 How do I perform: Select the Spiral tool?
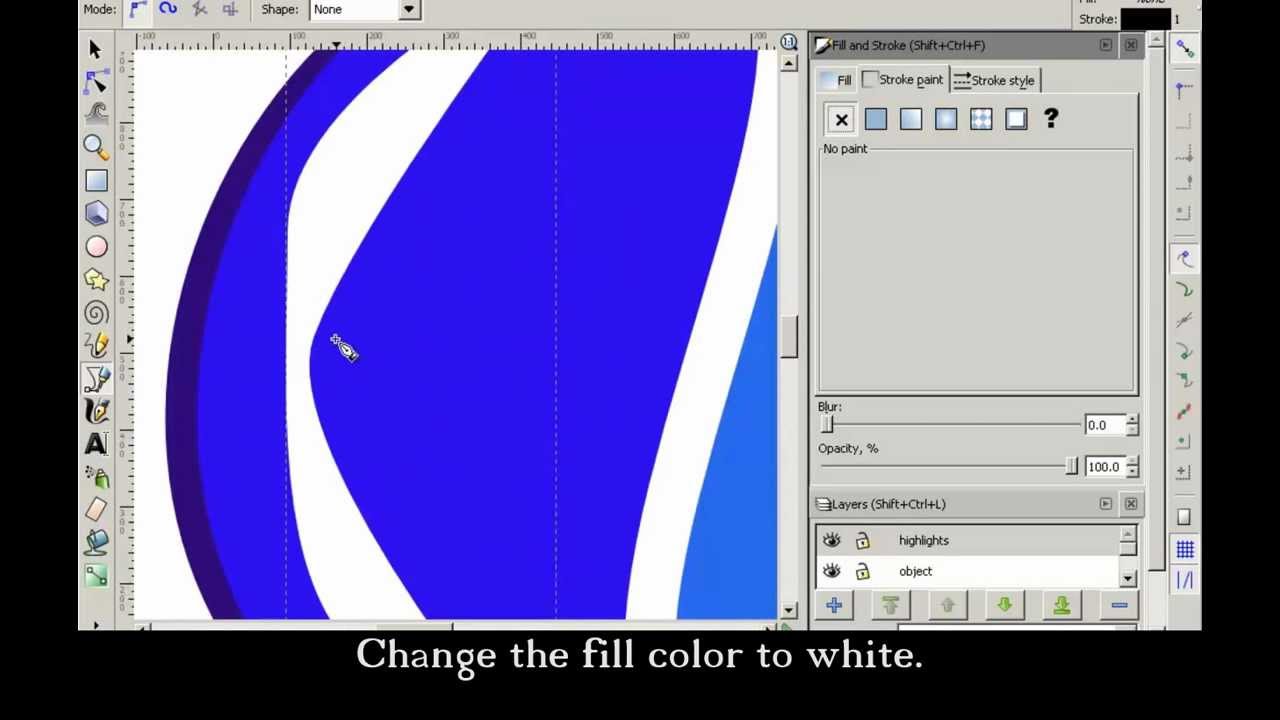(96, 313)
